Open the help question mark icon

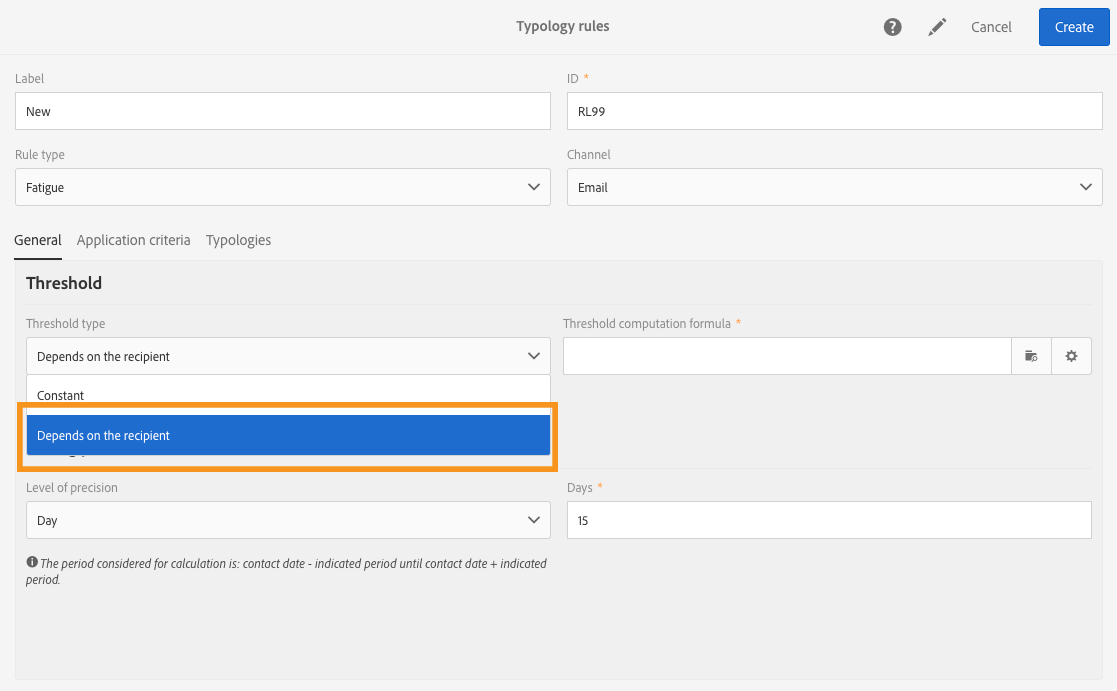click(893, 27)
